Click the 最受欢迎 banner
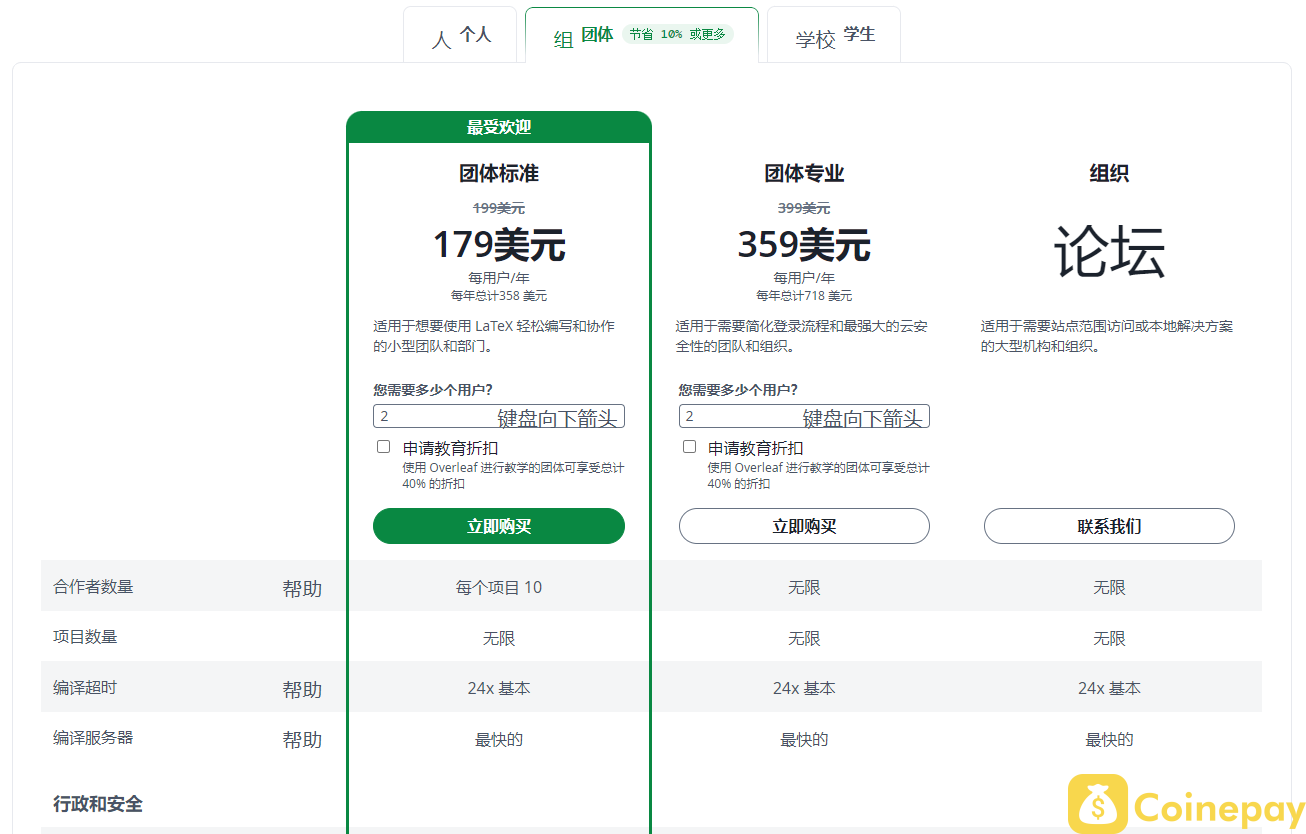Viewport: 1306px width, 834px height. point(499,127)
